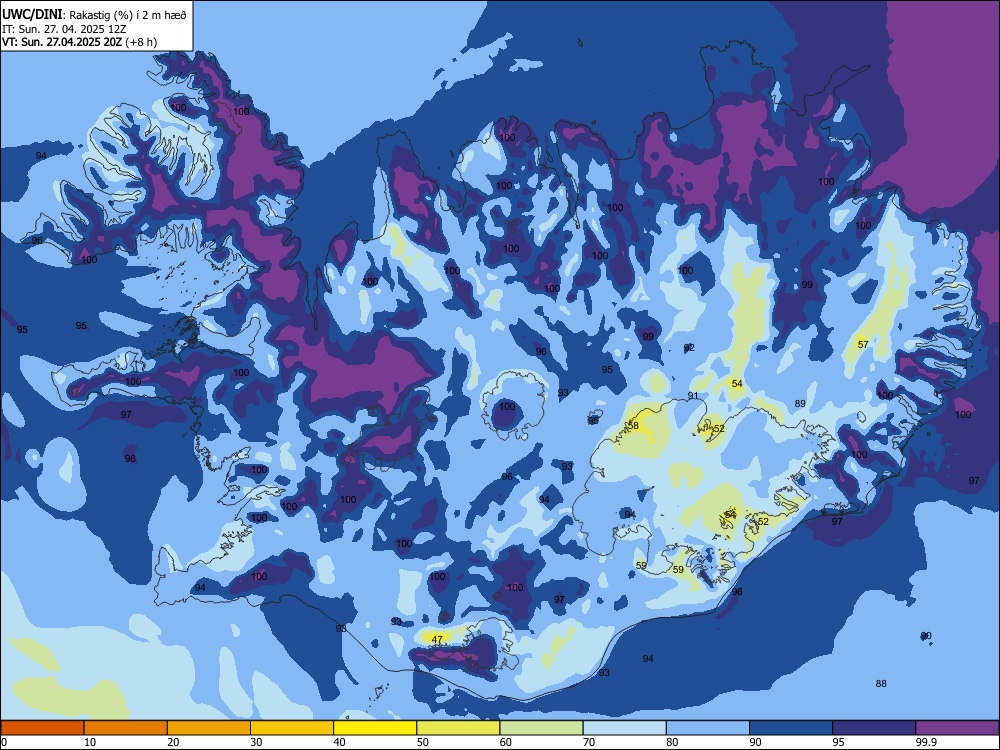The height and width of the screenshot is (750, 1000).
Task: Click the '40' legend scale label
Action: click(x=339, y=742)
